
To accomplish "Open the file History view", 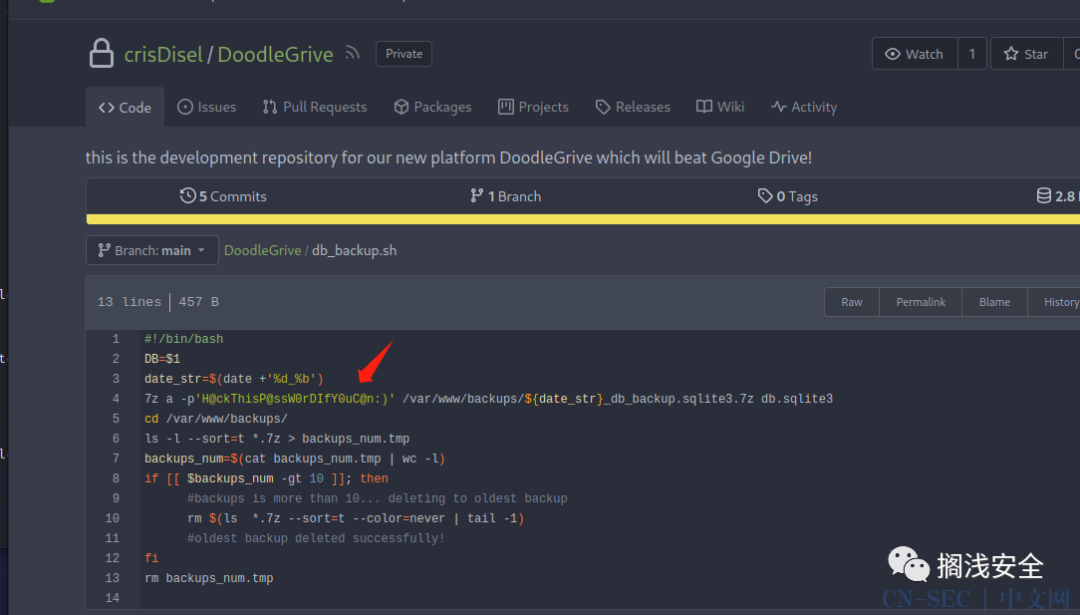I will tap(1054, 302).
